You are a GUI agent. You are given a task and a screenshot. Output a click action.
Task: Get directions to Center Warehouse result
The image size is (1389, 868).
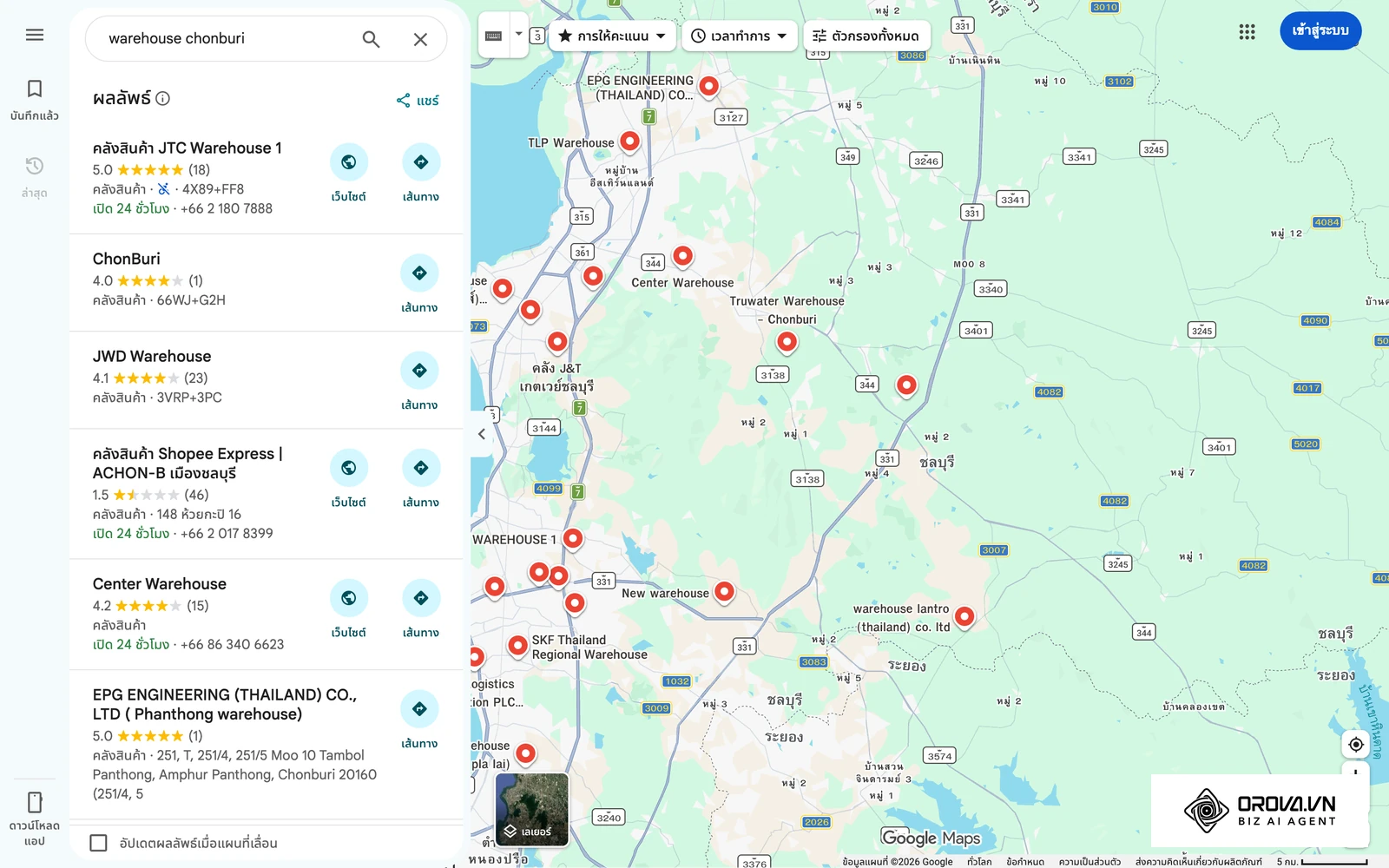(421, 610)
